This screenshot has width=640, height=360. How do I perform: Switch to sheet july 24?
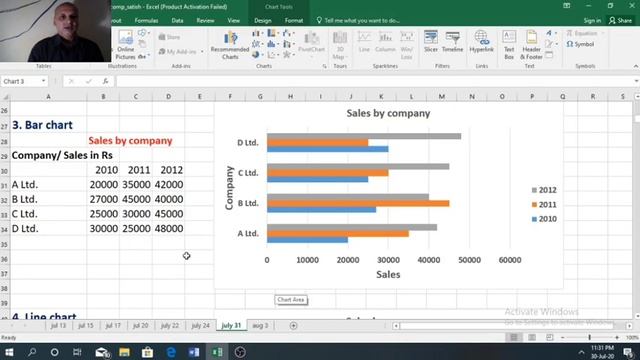click(x=200, y=326)
